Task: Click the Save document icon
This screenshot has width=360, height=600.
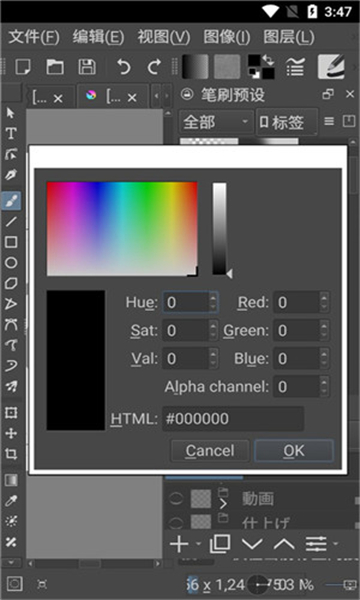Action: pos(87,67)
